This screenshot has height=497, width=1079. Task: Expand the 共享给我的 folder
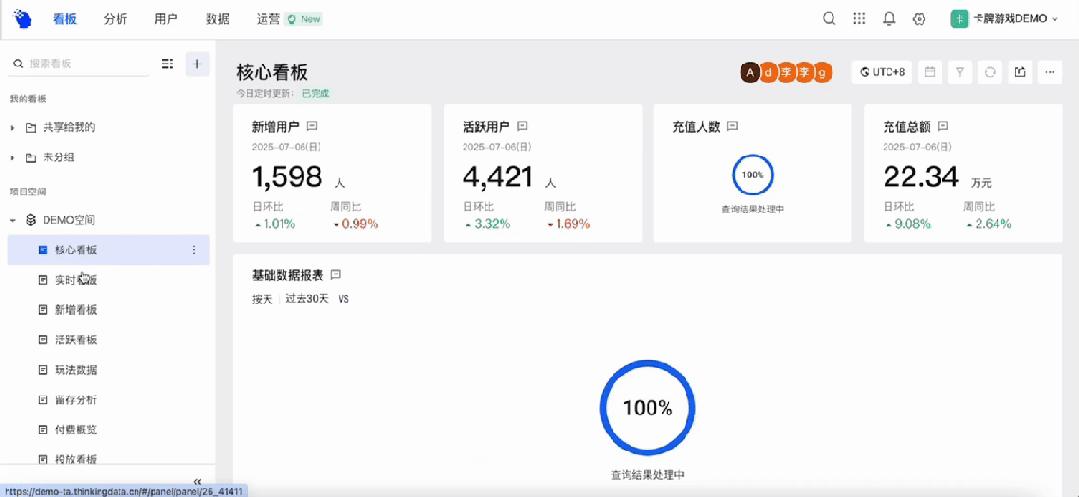tap(12, 127)
